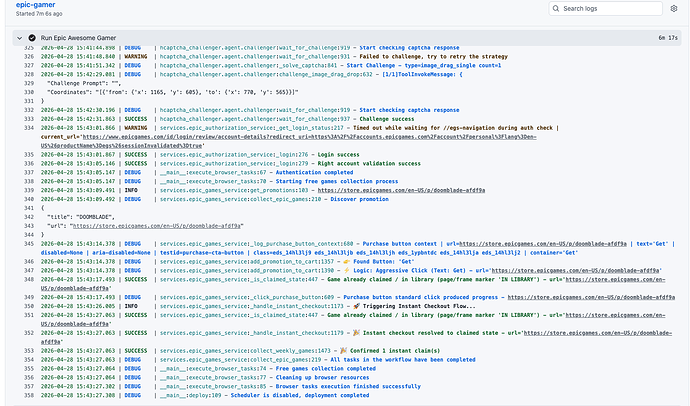
Task: Click log line number 334
Action: point(29,128)
